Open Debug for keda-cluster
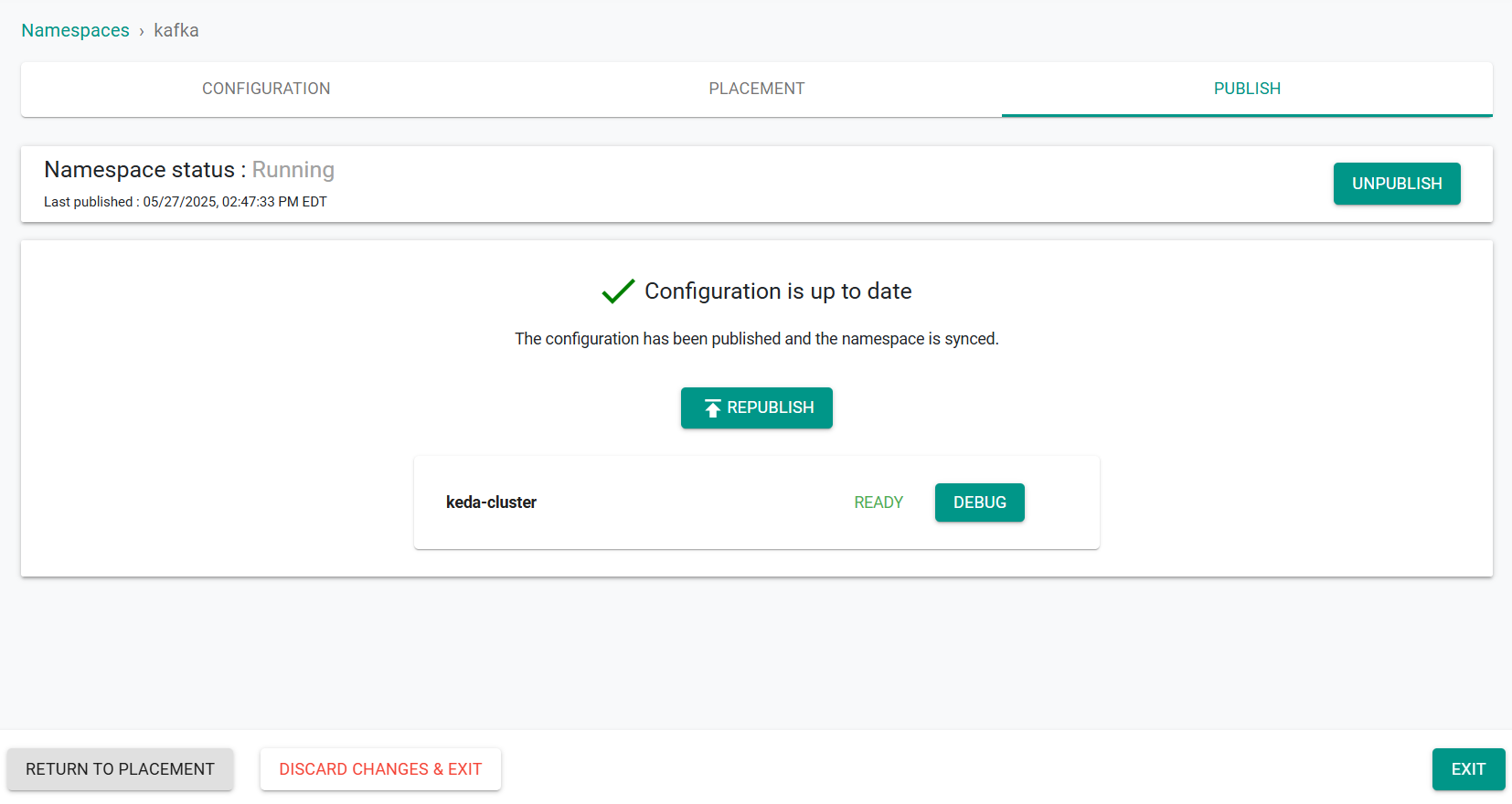This screenshot has height=804, width=1512. (x=980, y=503)
